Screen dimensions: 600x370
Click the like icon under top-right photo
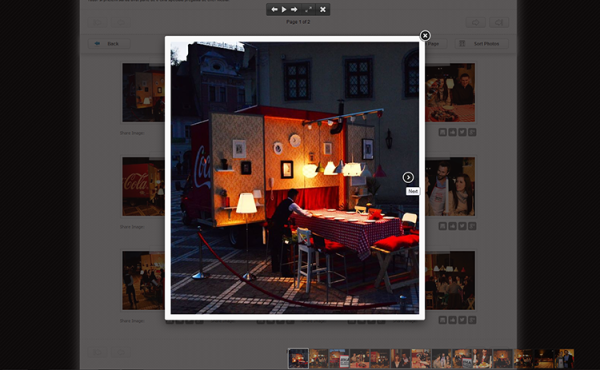(452, 132)
